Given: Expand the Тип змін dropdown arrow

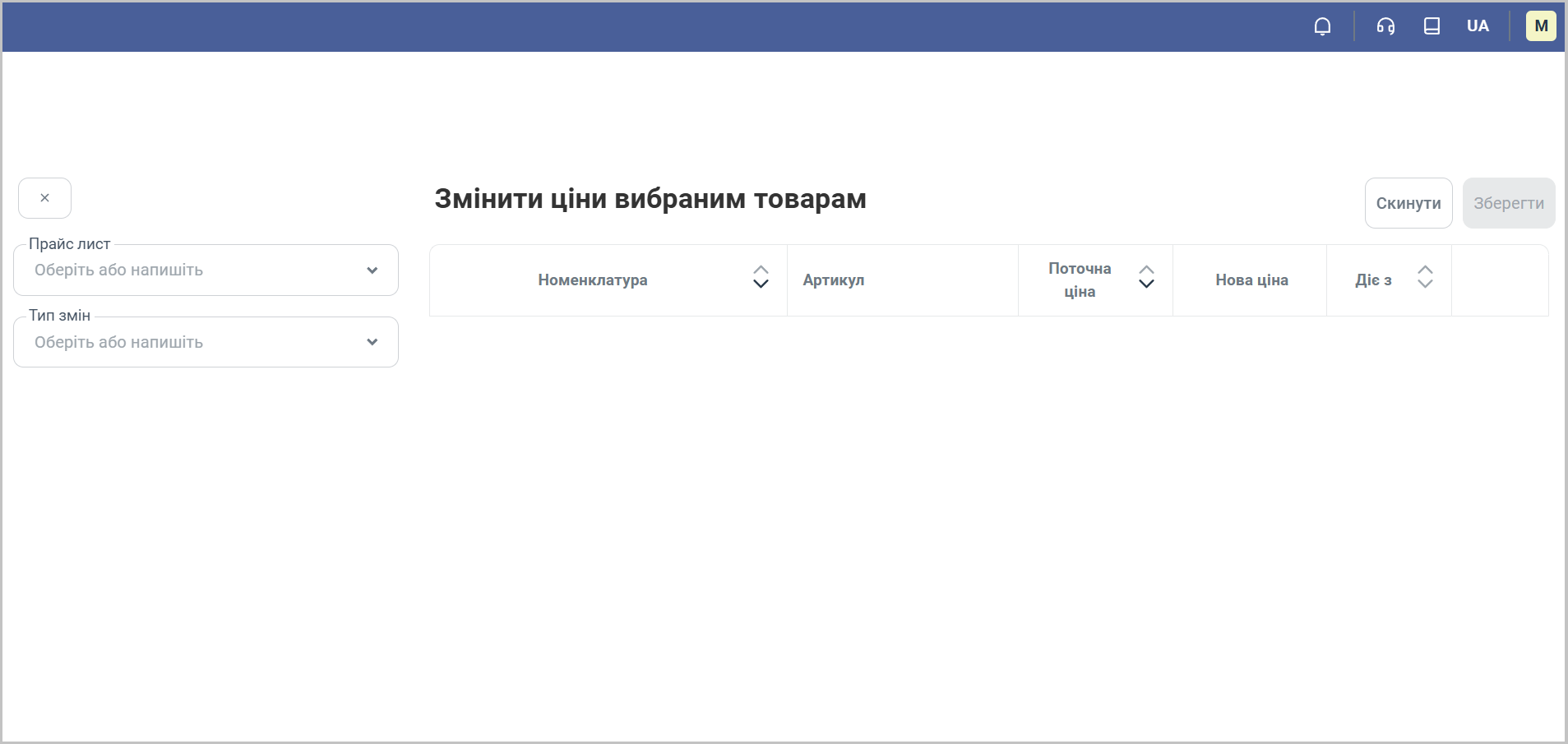Looking at the screenshot, I should tap(372, 342).
